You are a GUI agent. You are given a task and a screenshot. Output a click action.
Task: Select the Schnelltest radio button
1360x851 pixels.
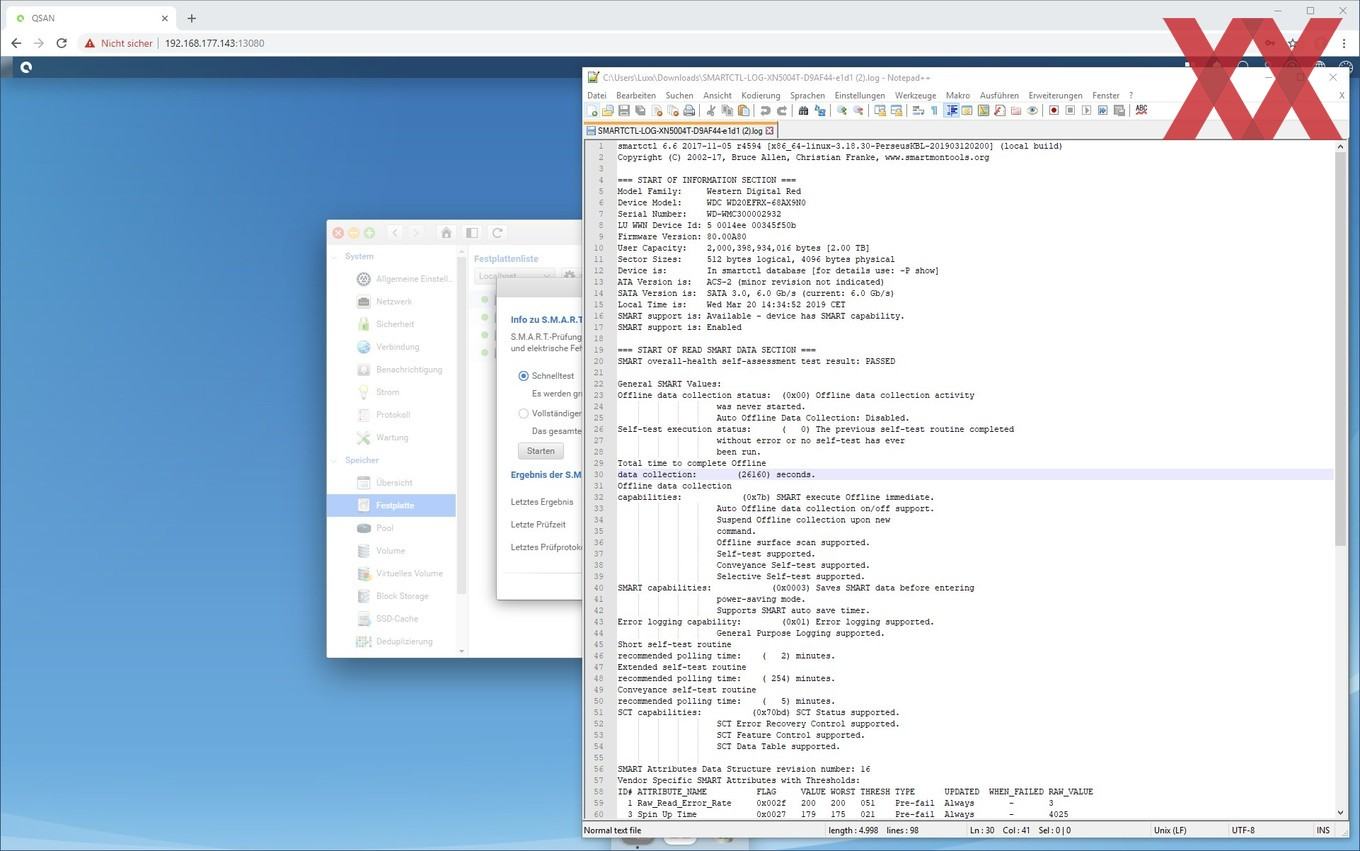(x=523, y=376)
